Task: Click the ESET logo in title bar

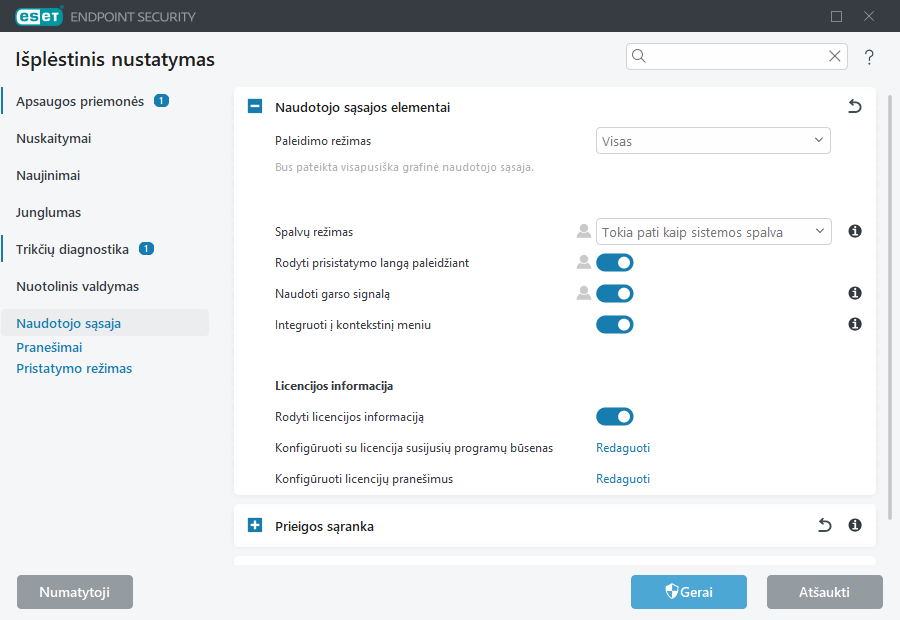Action: tap(39, 16)
